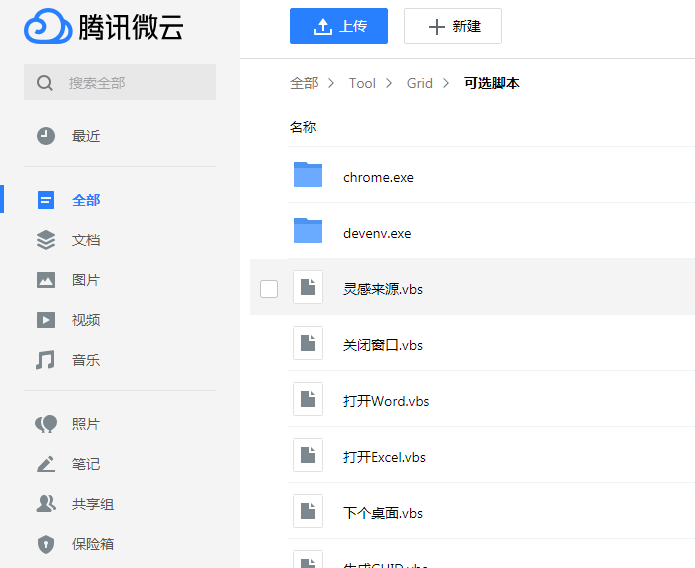
Task: Click the 照片 photos balloon icon
Action: [46, 424]
